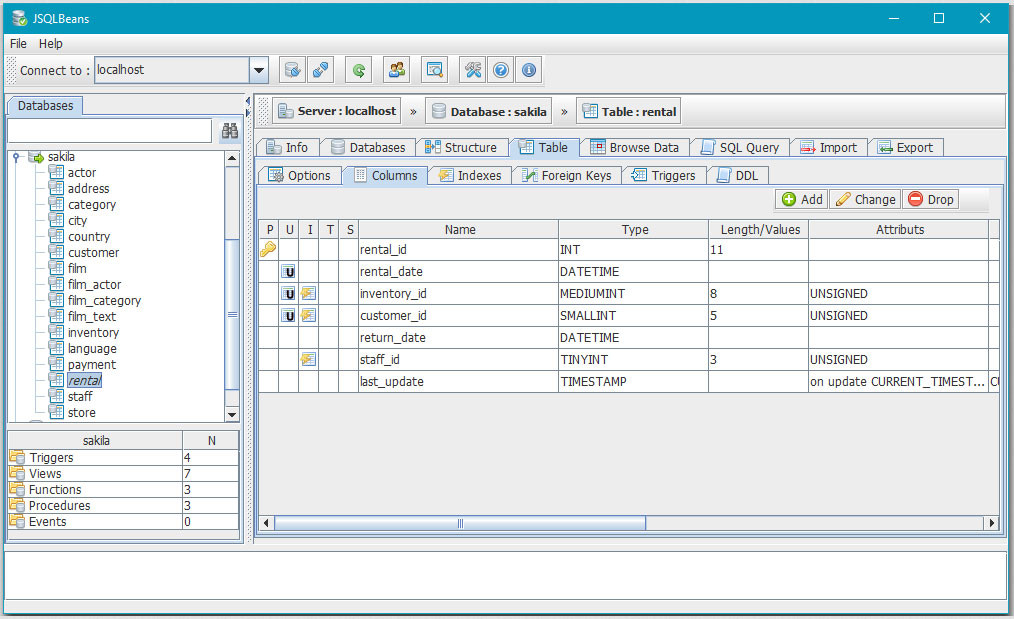The height and width of the screenshot is (619, 1014).
Task: Click the Drop column button
Action: tap(931, 199)
